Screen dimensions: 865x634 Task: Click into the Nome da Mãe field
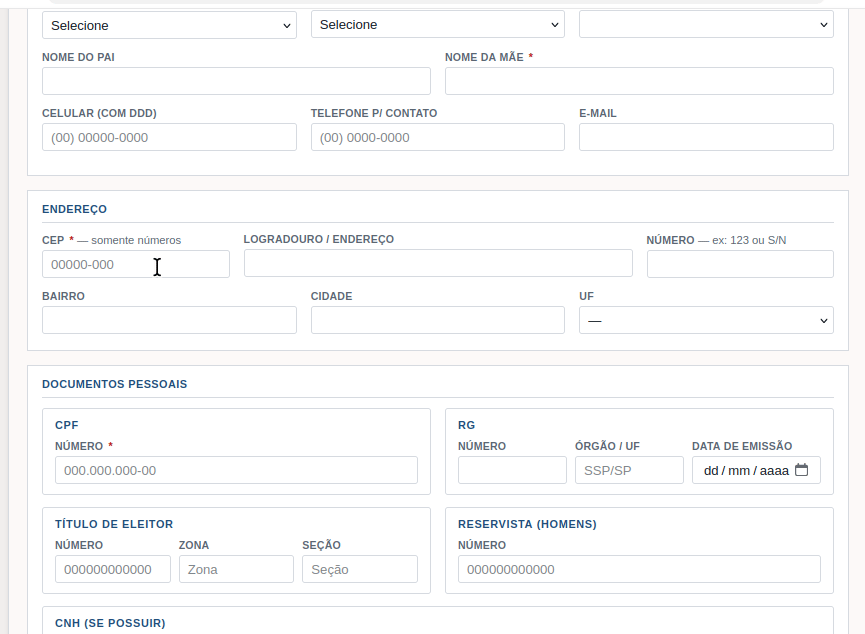(x=639, y=81)
